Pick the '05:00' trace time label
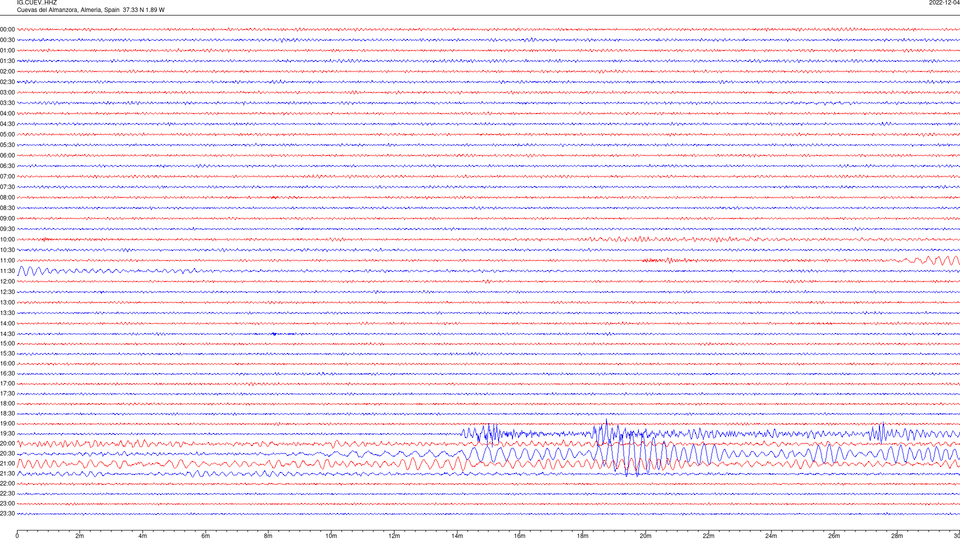 [7, 135]
